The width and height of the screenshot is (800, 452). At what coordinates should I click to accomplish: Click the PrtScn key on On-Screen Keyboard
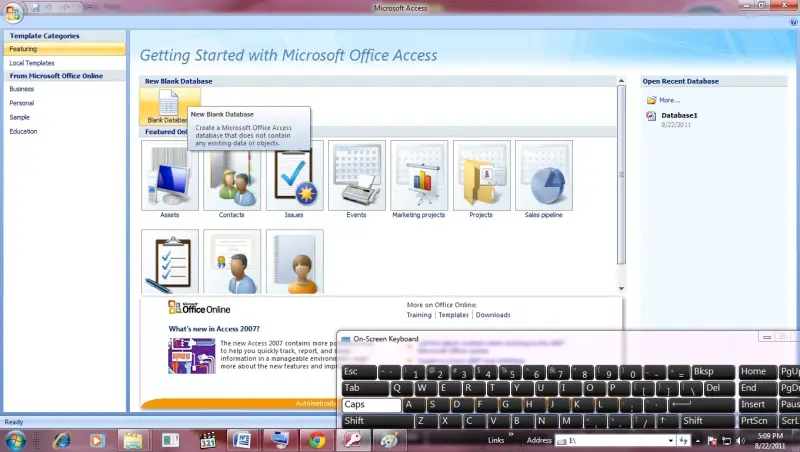click(757, 421)
